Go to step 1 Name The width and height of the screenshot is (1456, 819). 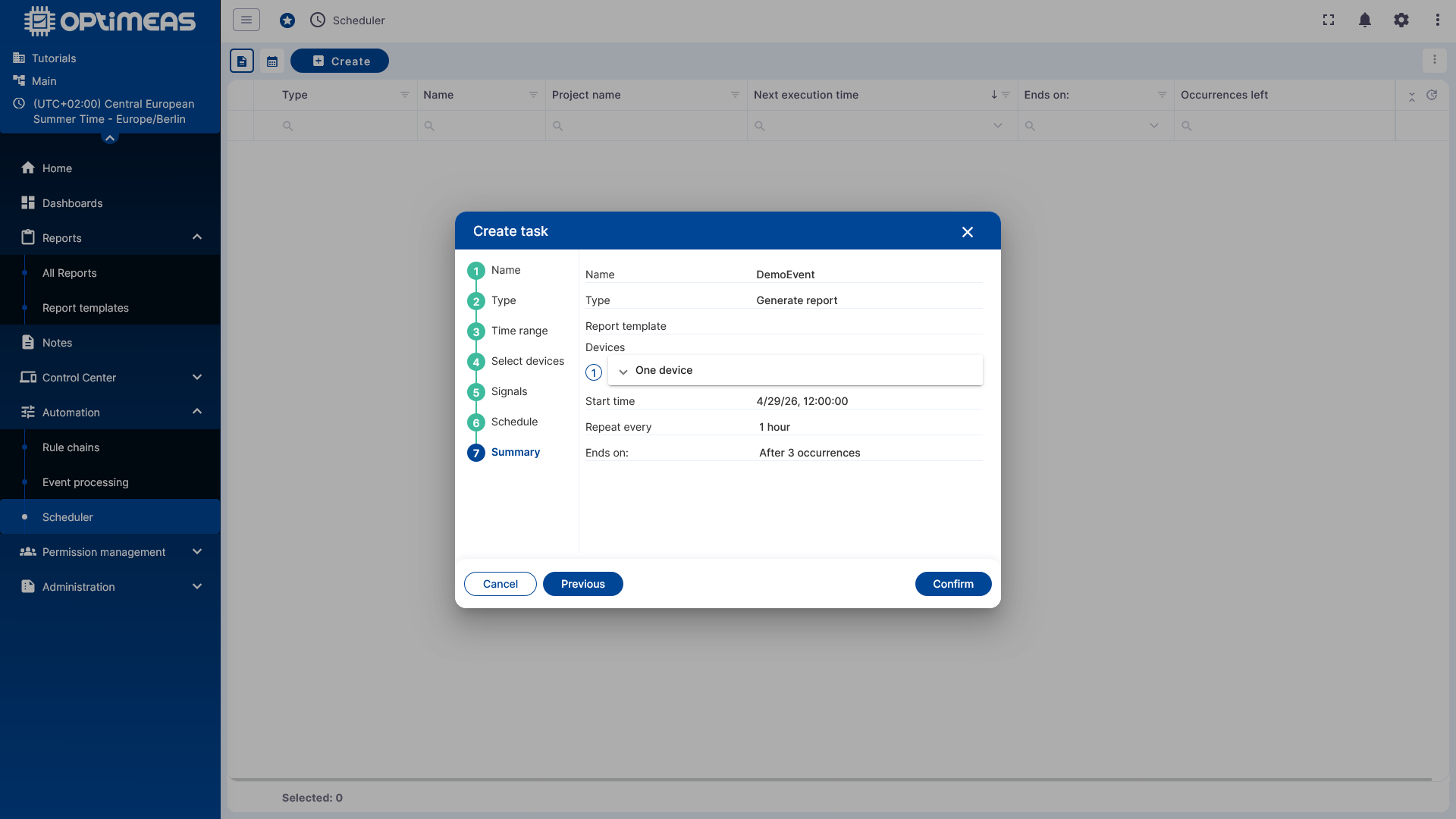494,271
